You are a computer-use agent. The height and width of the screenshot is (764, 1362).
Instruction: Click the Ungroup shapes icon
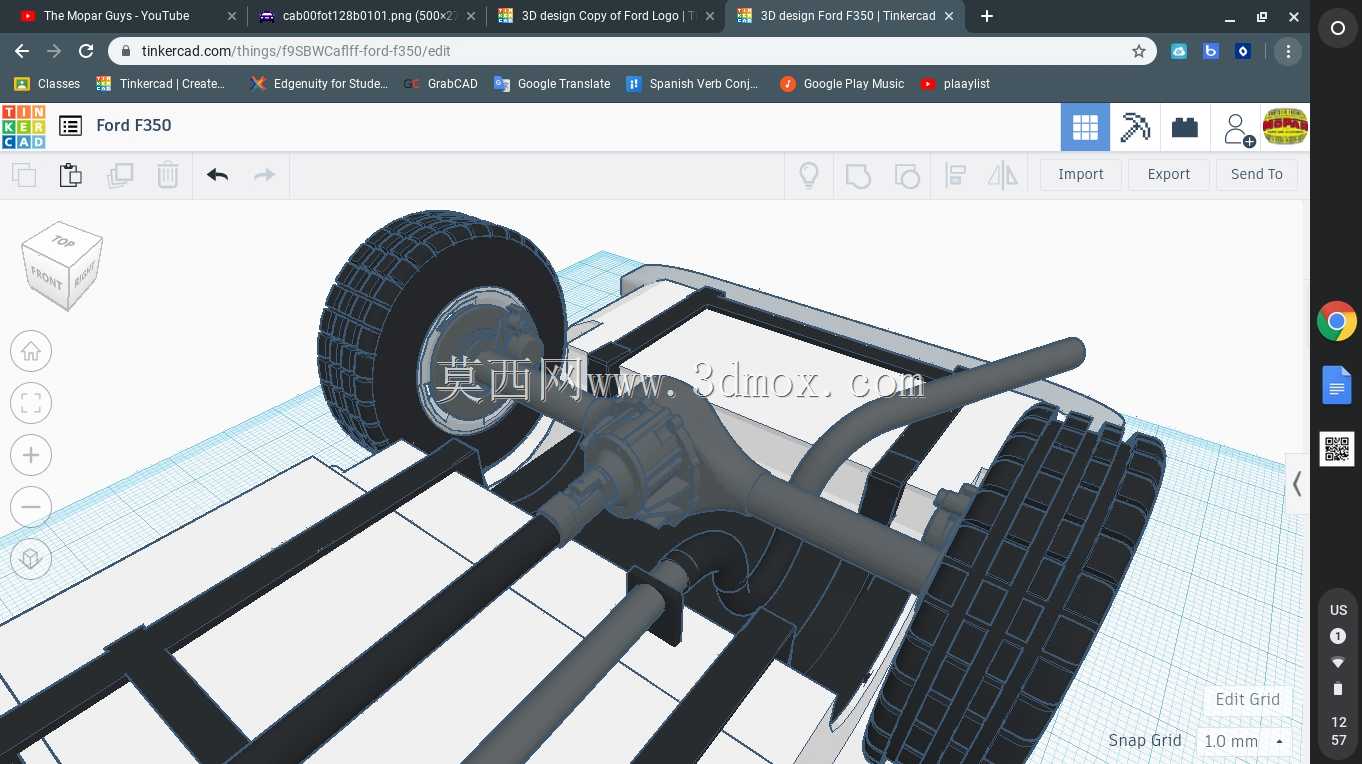point(907,176)
